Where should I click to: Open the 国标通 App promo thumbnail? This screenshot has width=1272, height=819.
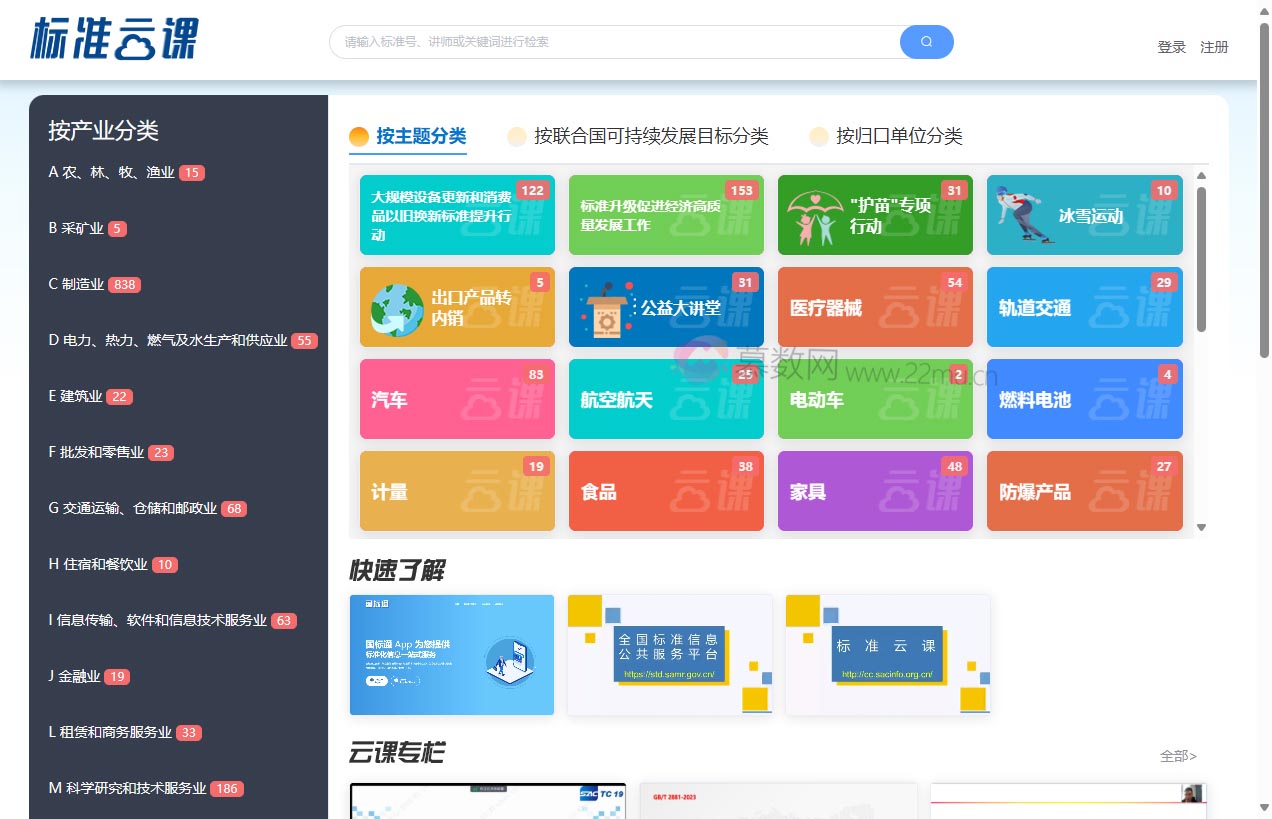click(x=452, y=654)
